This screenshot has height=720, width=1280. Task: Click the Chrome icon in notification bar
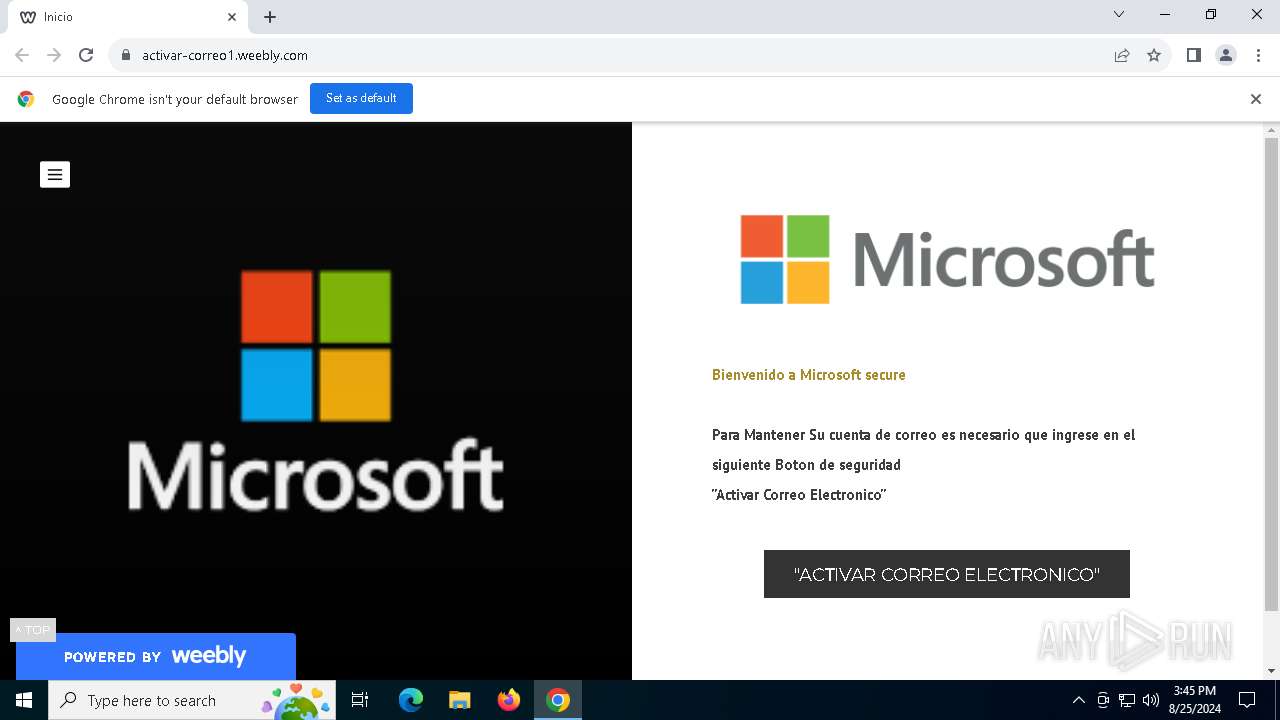[x=26, y=99]
